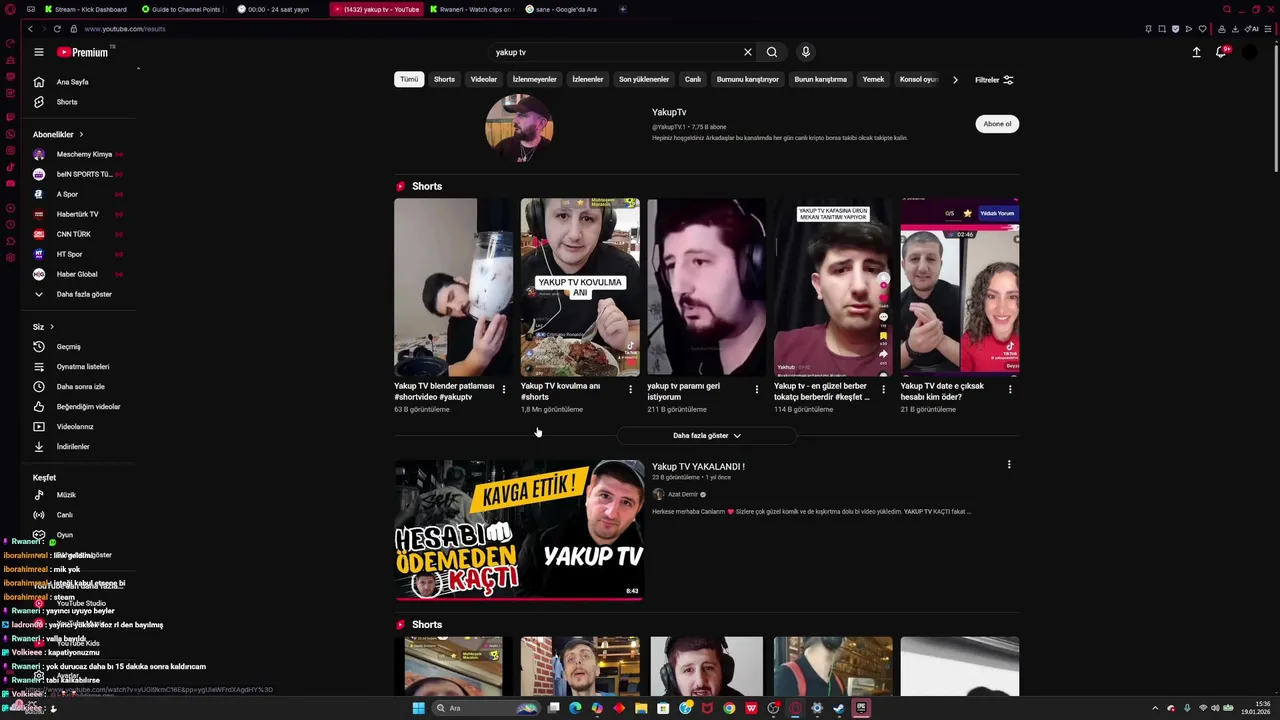Open Oynatma listeleri in sidebar
1280x720 pixels.
click(x=78, y=367)
